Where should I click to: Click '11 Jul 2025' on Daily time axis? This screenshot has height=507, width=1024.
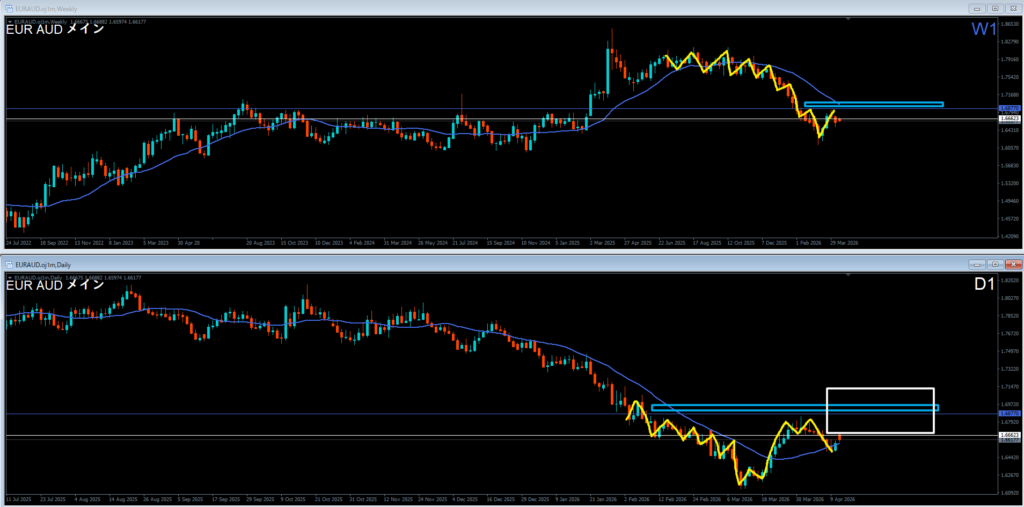18,498
